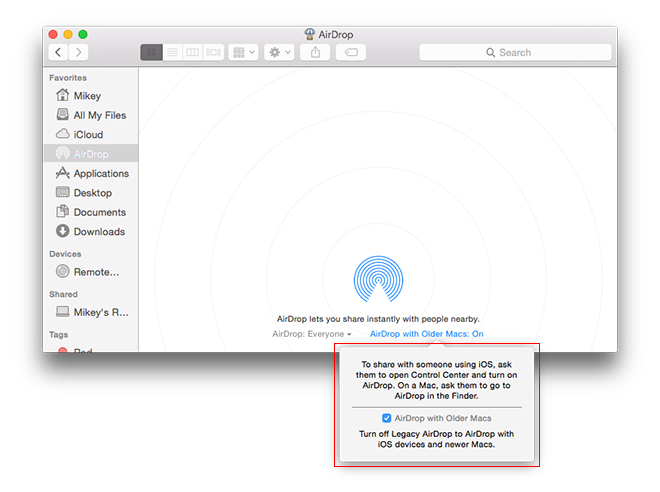Click the yellow minimize window button

(68, 34)
